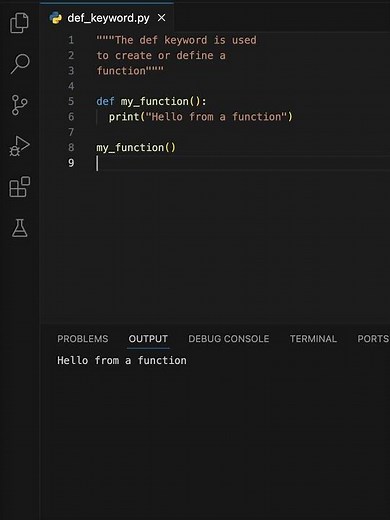Click docstring text 'to create or define a'

(x=161, y=55)
